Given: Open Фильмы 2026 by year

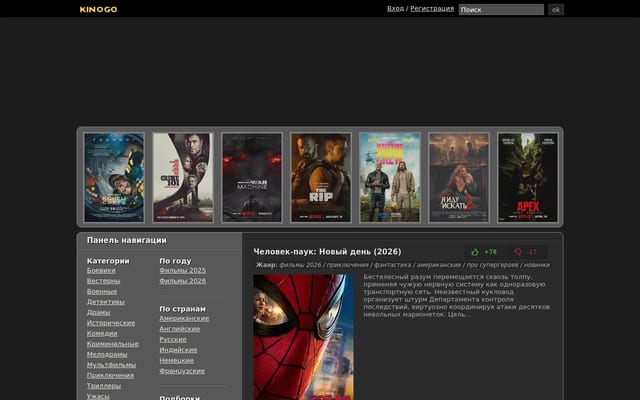Looking at the screenshot, I should point(183,281).
